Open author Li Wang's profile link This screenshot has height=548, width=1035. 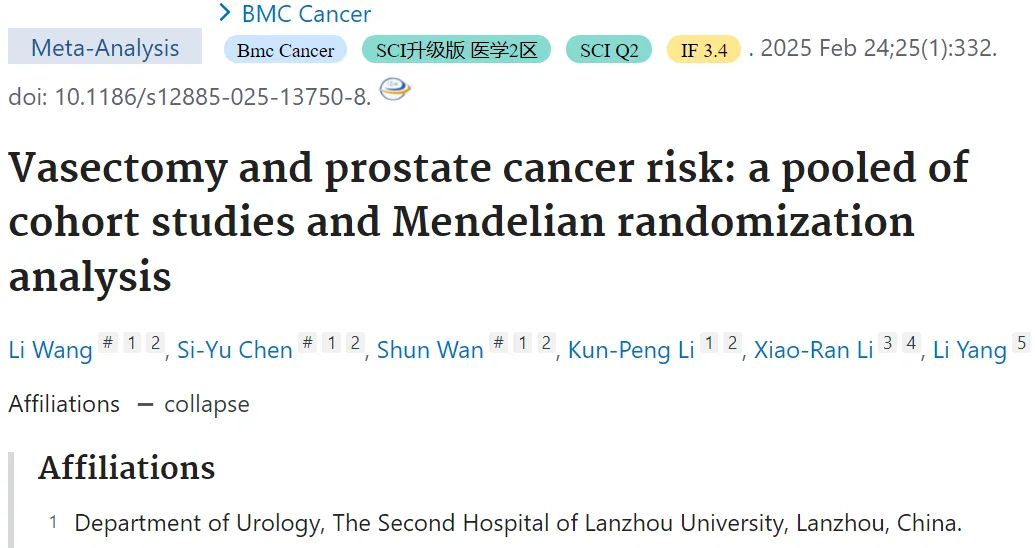[x=50, y=350]
